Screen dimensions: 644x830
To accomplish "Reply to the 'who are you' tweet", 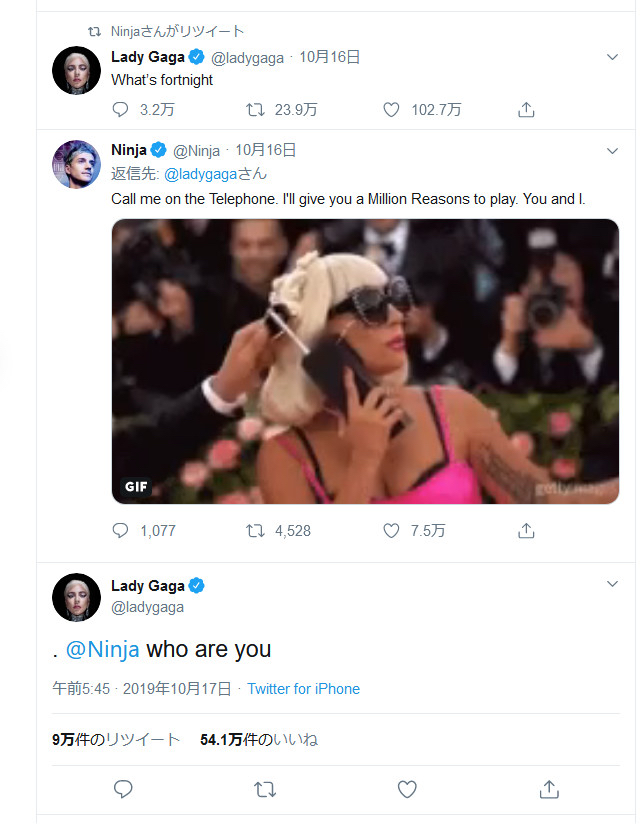I will click(123, 790).
